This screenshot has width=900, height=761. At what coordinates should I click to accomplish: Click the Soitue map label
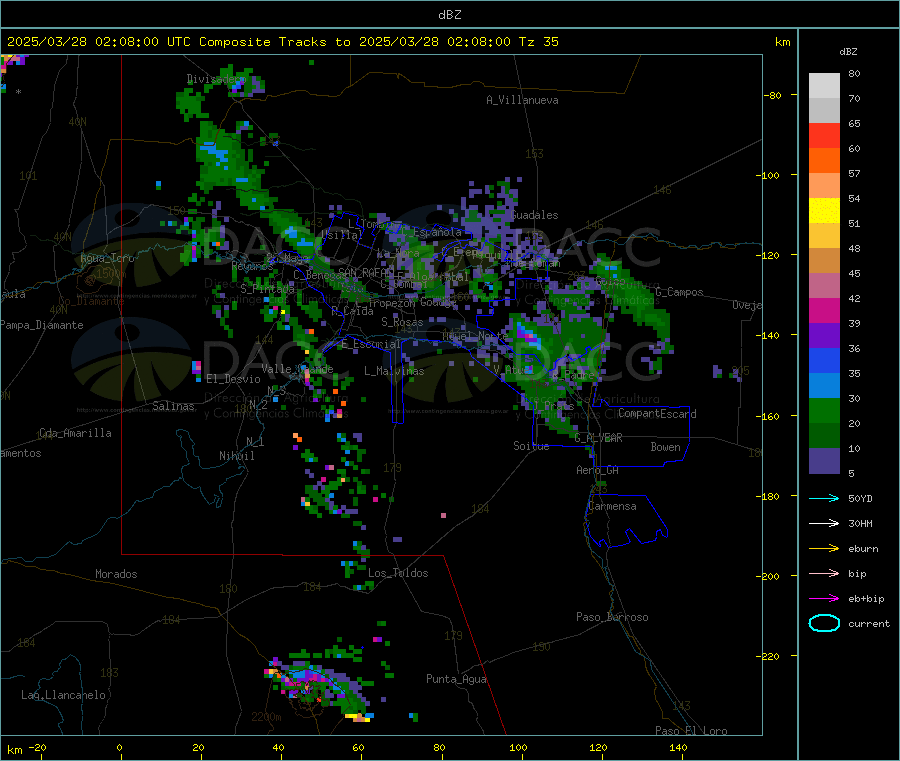tap(531, 446)
